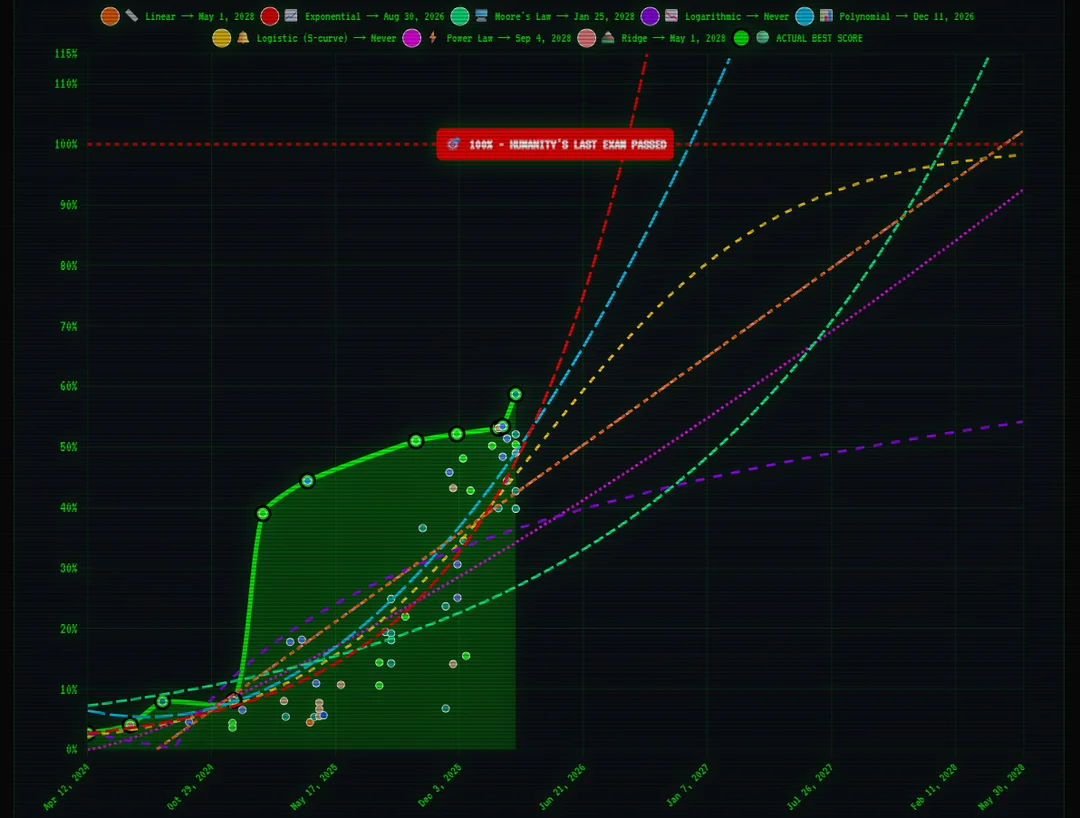Click the purple Logarithmic legend color circle
This screenshot has height=818, width=1080.
pos(650,17)
